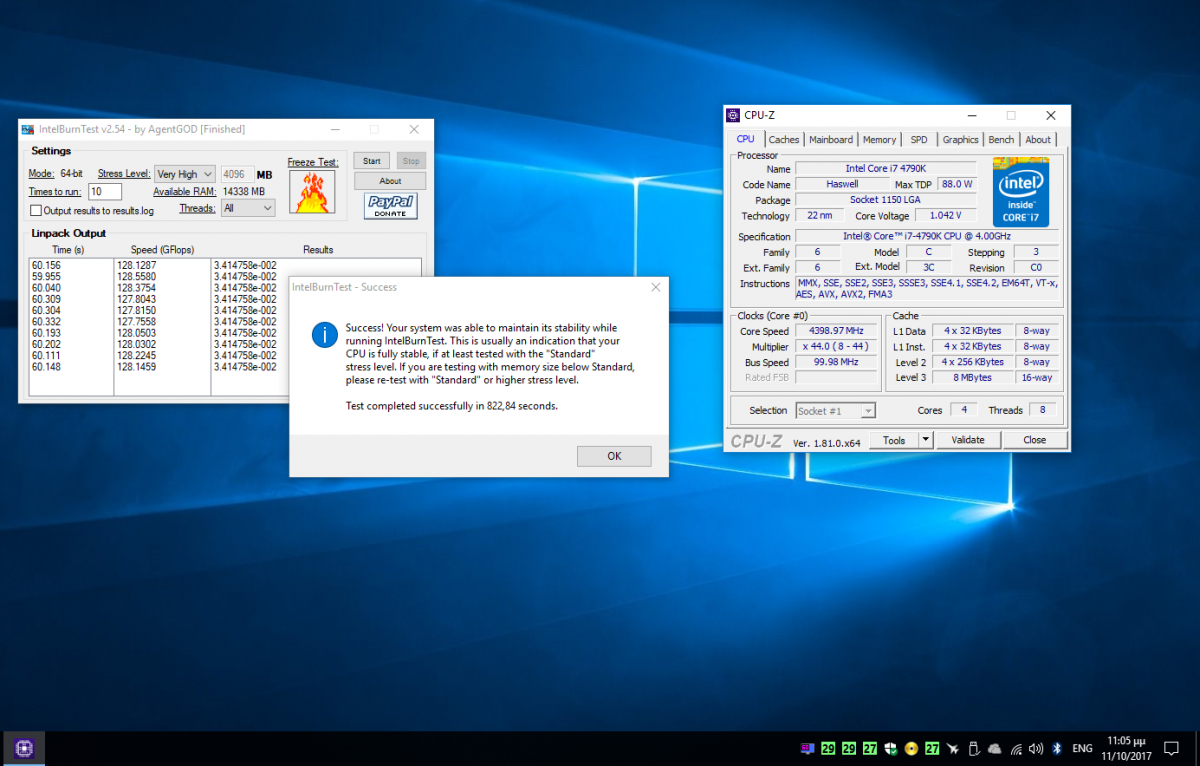Click the Level 3 cache value 8 MBytes
The height and width of the screenshot is (766, 1200).
[x=972, y=377]
